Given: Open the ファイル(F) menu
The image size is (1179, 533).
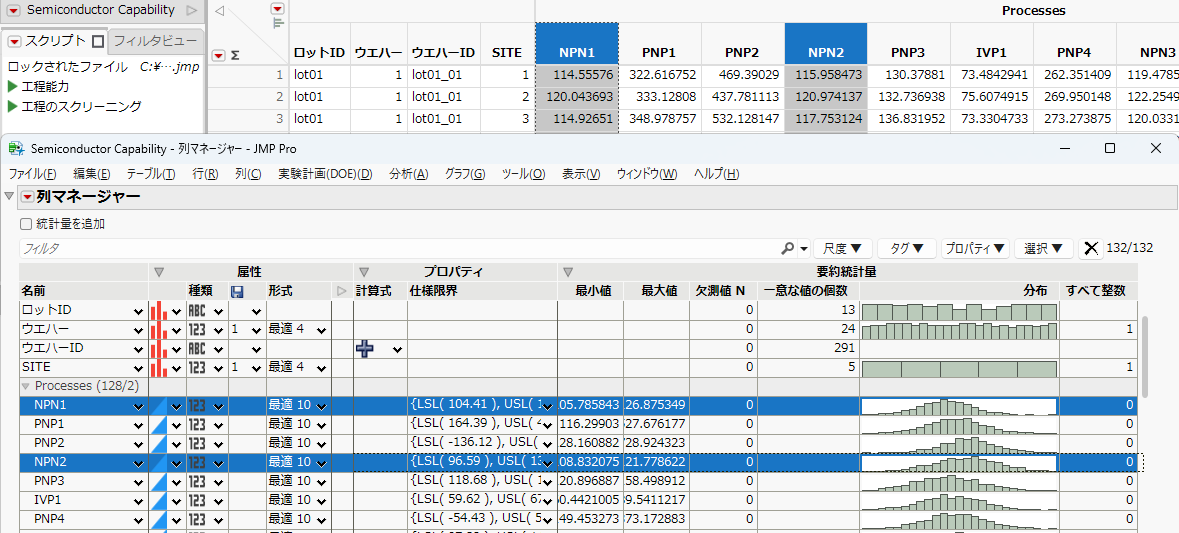Looking at the screenshot, I should (x=32, y=174).
